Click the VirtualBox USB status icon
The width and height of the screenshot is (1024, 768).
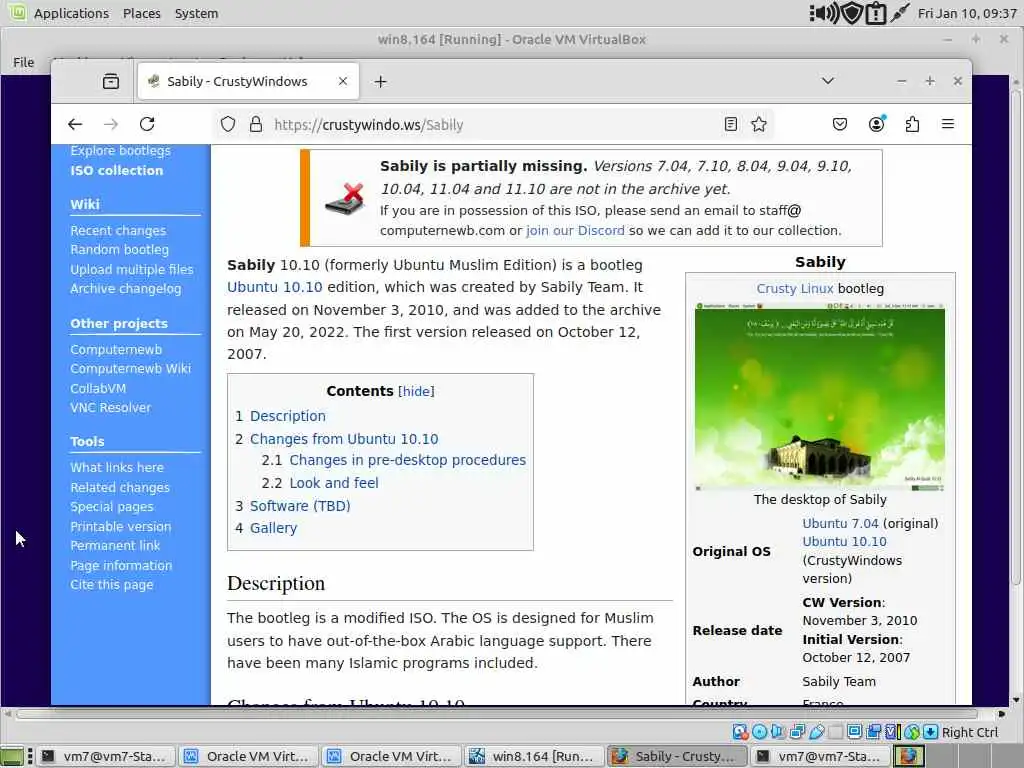click(x=817, y=732)
